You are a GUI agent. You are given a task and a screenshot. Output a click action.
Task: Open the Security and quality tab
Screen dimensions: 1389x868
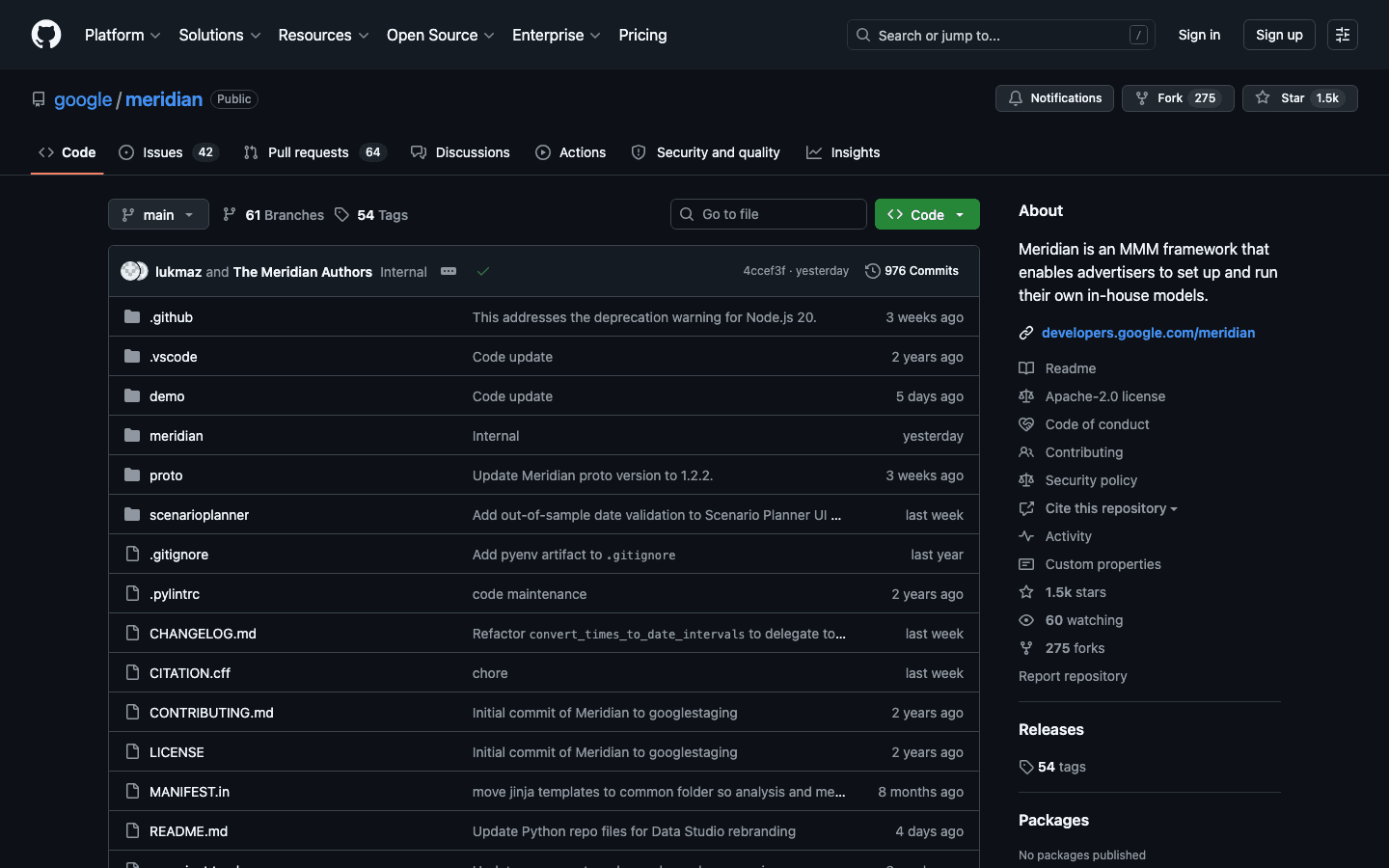(x=706, y=152)
